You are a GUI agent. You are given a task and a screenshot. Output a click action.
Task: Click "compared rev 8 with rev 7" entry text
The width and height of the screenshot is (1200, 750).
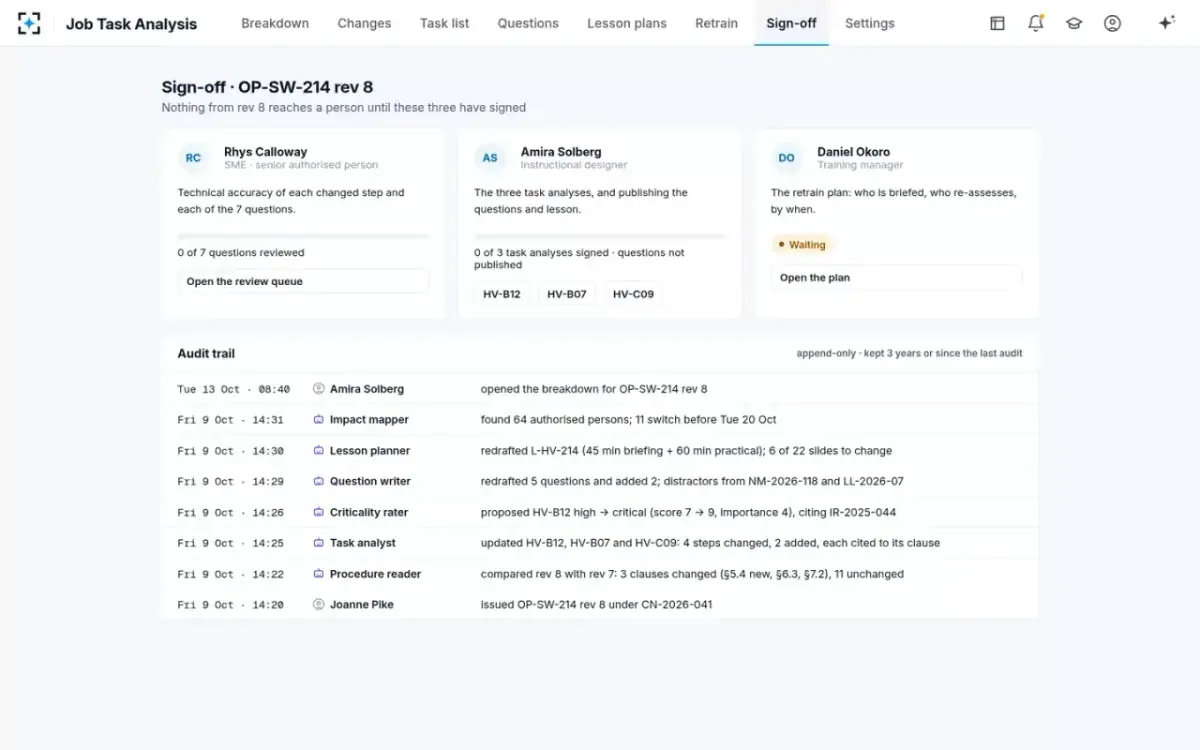[692, 574]
